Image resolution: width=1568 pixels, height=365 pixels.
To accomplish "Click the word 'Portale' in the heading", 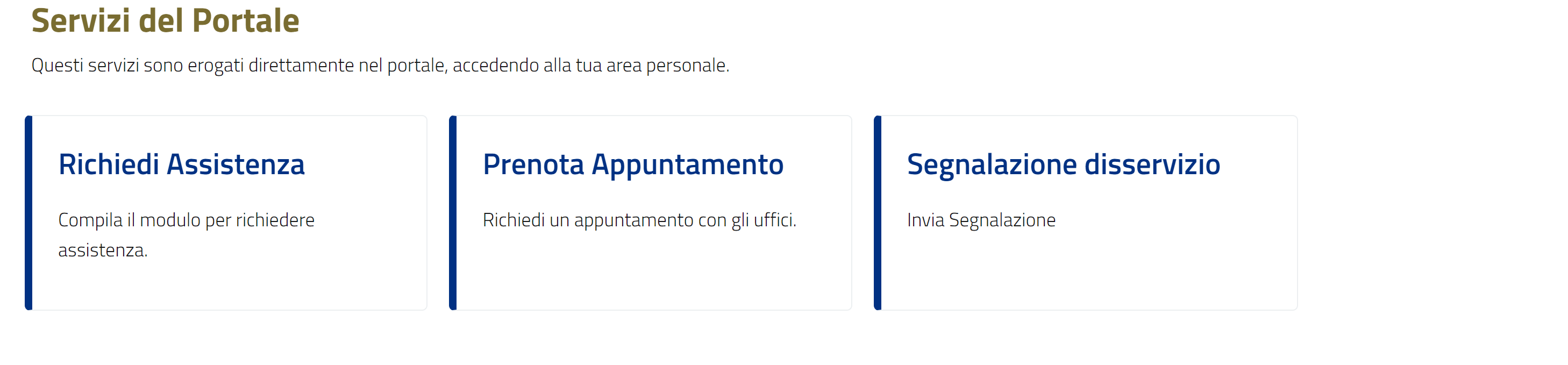I will coord(246,20).
